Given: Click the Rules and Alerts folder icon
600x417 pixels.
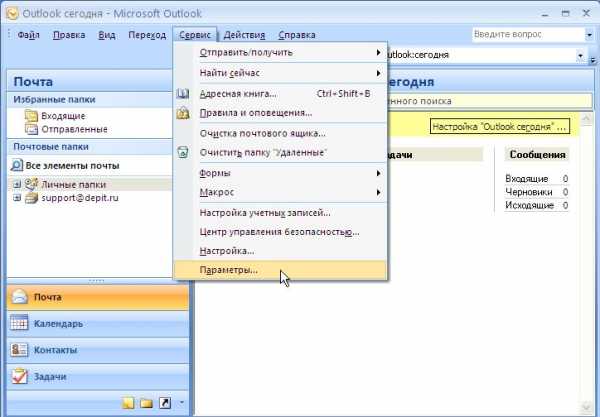Looking at the screenshot, I should click(x=183, y=112).
